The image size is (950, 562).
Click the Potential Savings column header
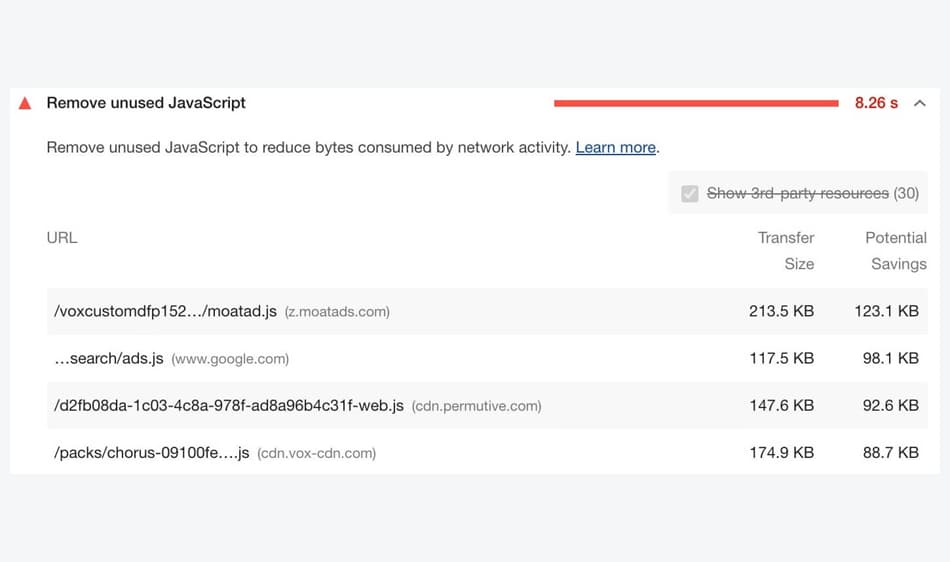[896, 251]
